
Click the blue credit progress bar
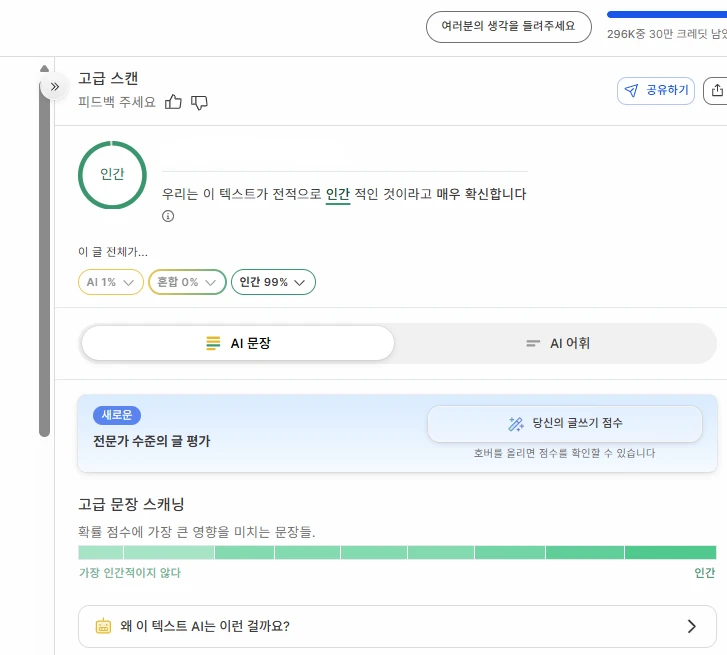[667, 14]
